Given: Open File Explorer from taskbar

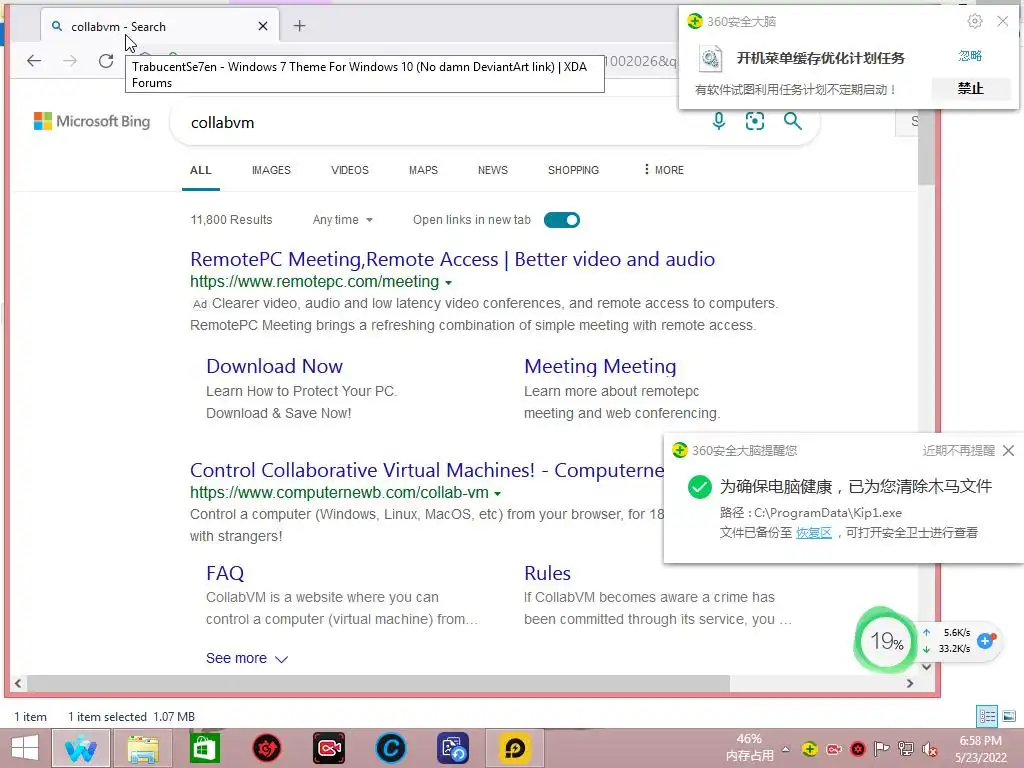Looking at the screenshot, I should coord(143,748).
